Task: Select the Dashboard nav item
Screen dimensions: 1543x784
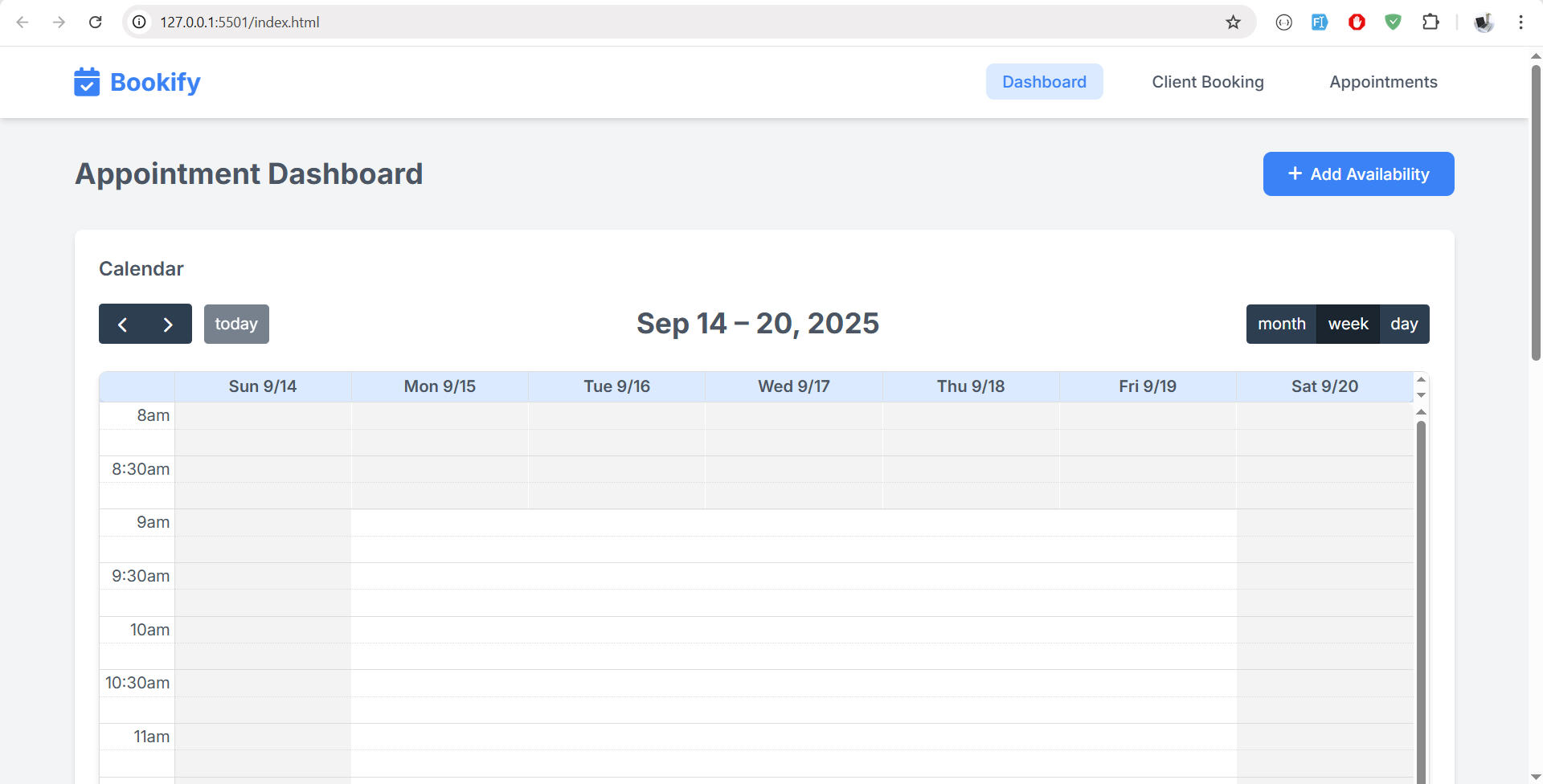Action: [x=1044, y=82]
